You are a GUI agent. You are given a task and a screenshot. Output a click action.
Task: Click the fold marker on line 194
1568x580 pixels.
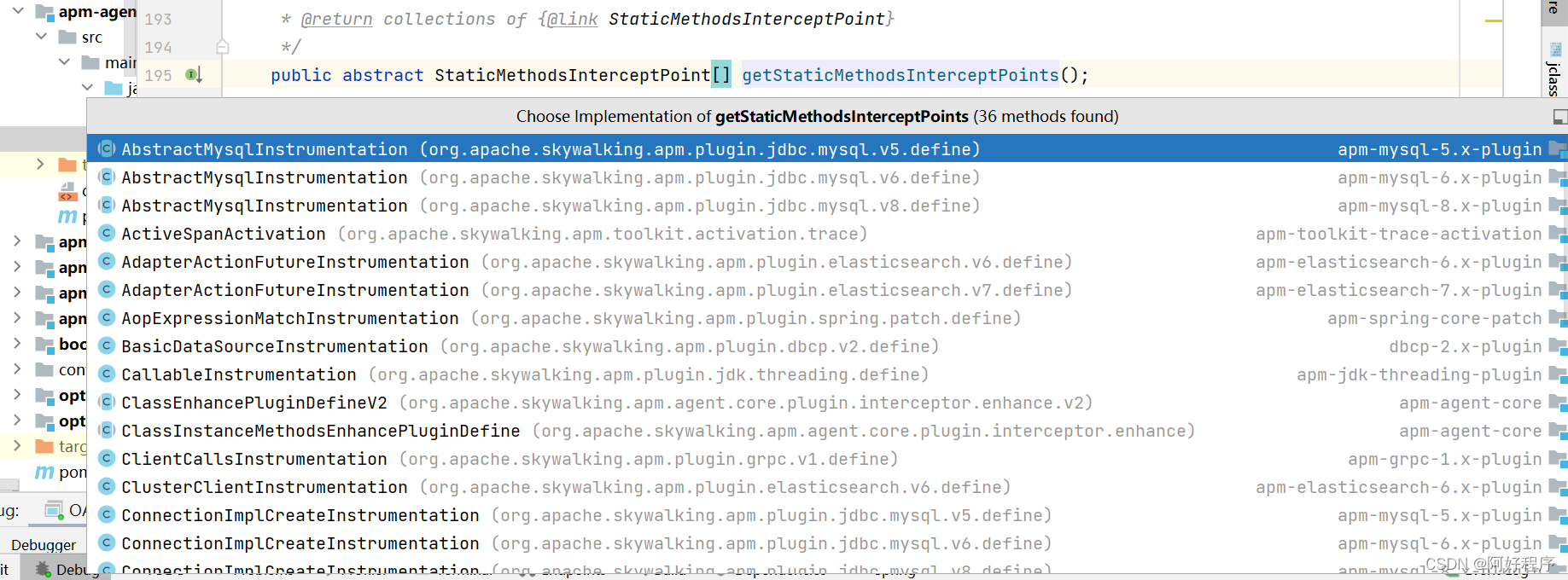(x=222, y=47)
